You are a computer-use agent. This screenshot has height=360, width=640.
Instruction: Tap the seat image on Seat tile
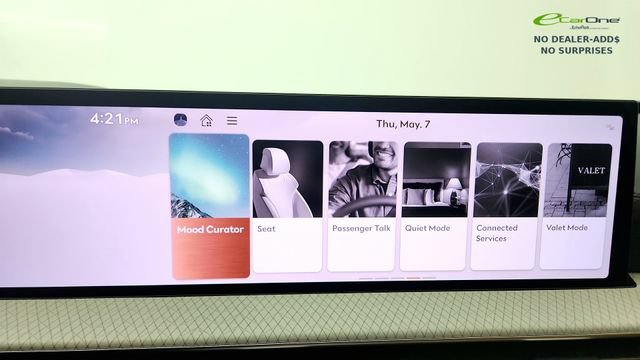pos(287,179)
